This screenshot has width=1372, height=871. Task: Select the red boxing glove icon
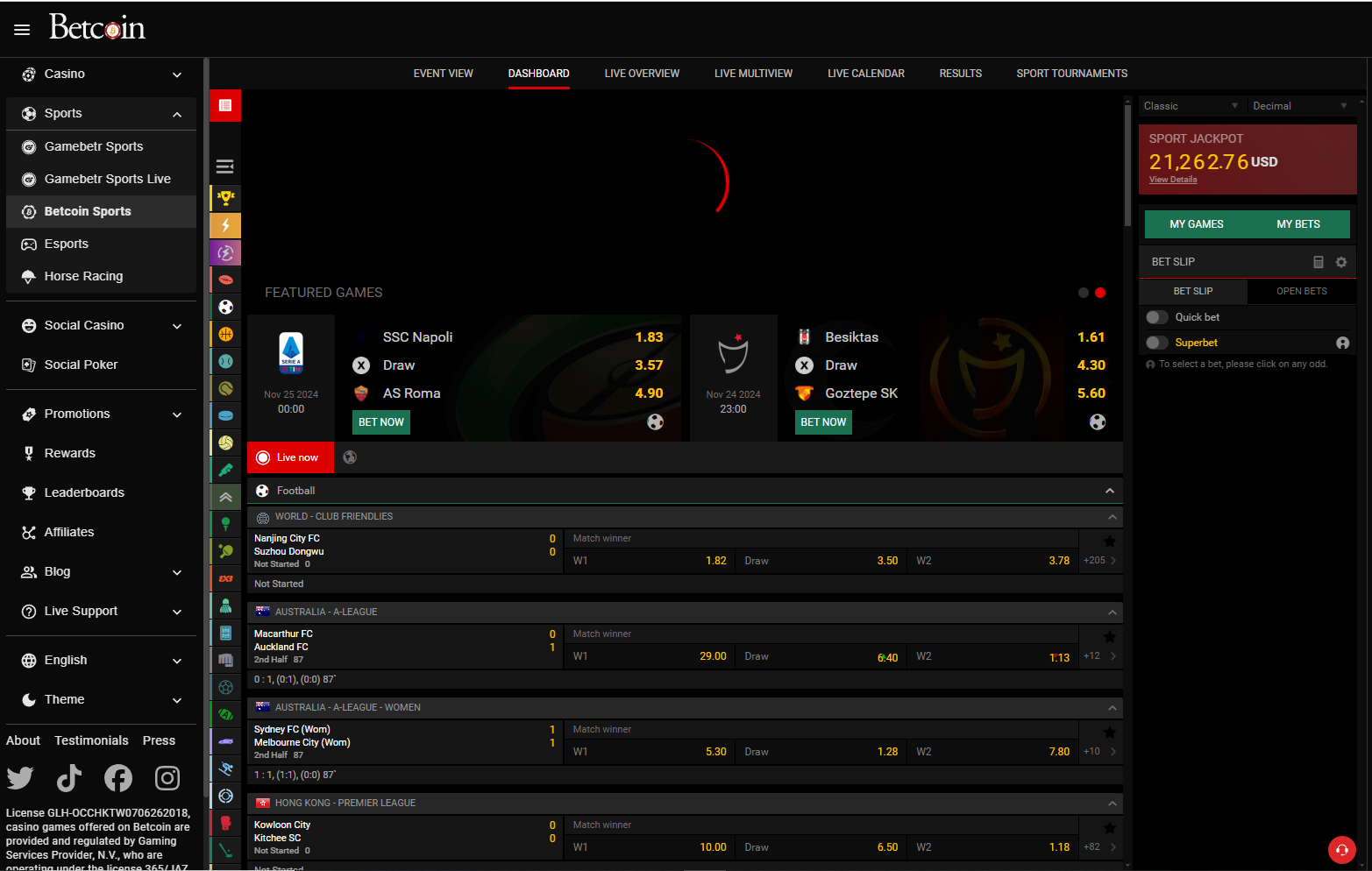click(x=225, y=823)
